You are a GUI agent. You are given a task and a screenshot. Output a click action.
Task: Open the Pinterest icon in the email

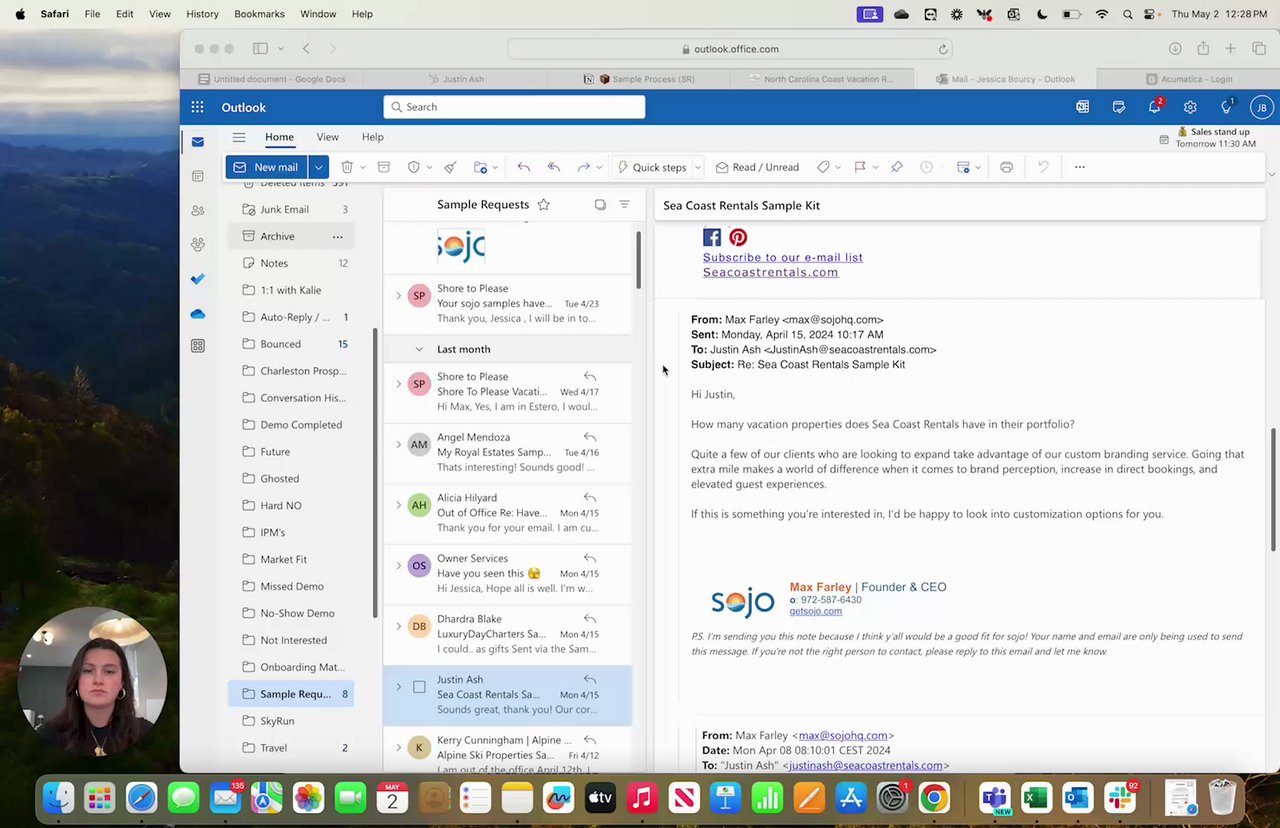(738, 237)
